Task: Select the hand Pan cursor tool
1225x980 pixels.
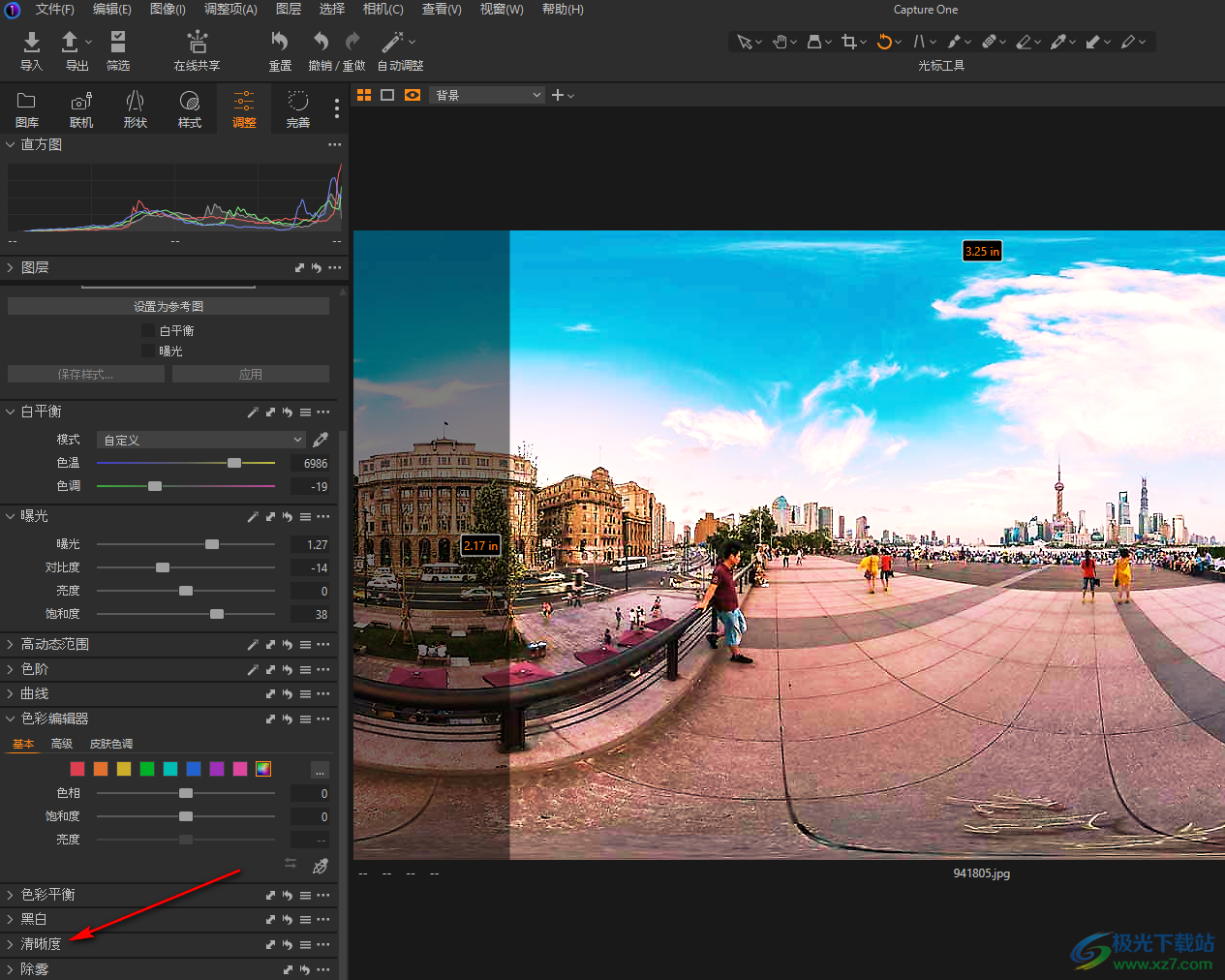Action: (781, 42)
